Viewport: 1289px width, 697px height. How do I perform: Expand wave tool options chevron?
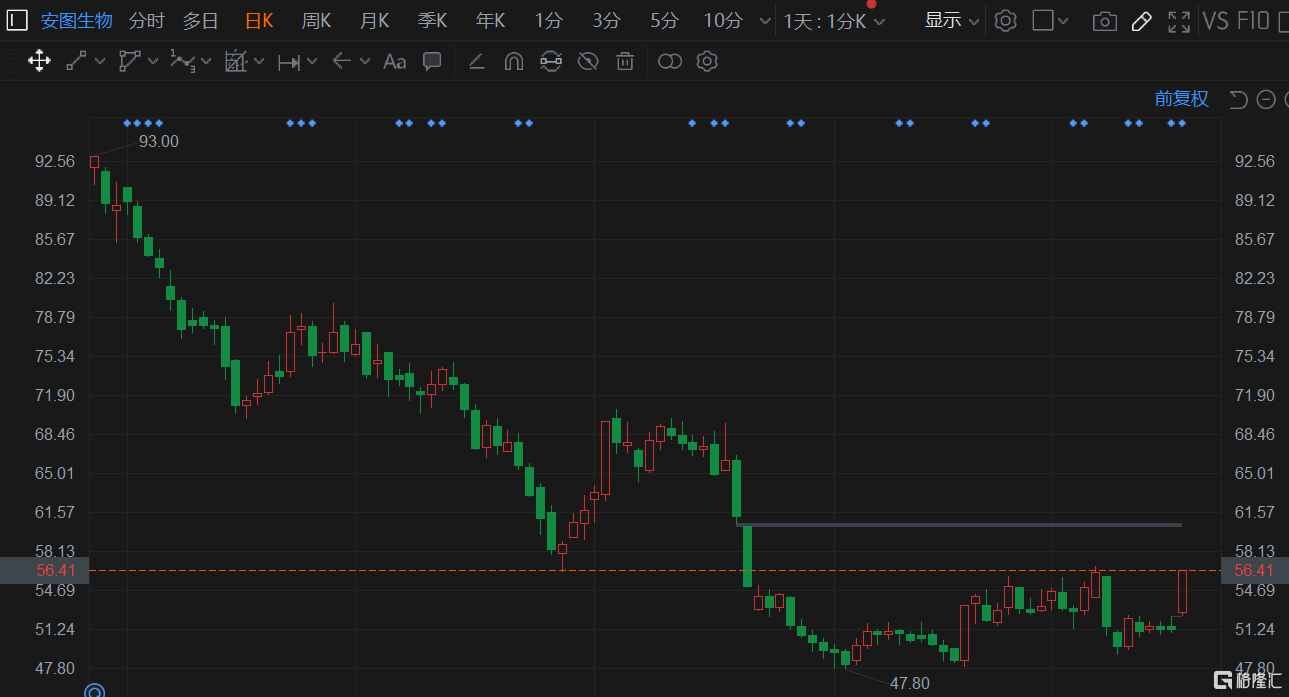(x=206, y=62)
